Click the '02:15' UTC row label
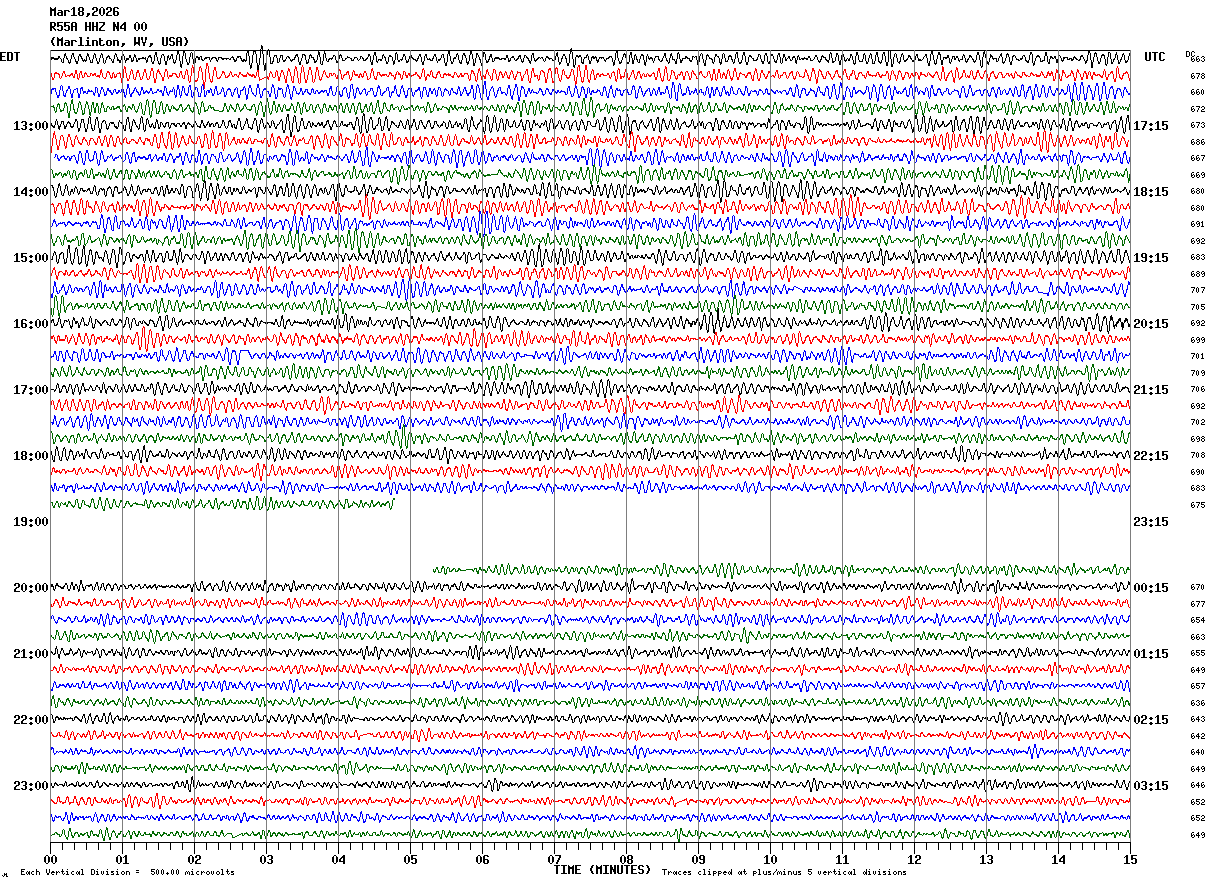This screenshot has width=1210, height=886. [1151, 720]
